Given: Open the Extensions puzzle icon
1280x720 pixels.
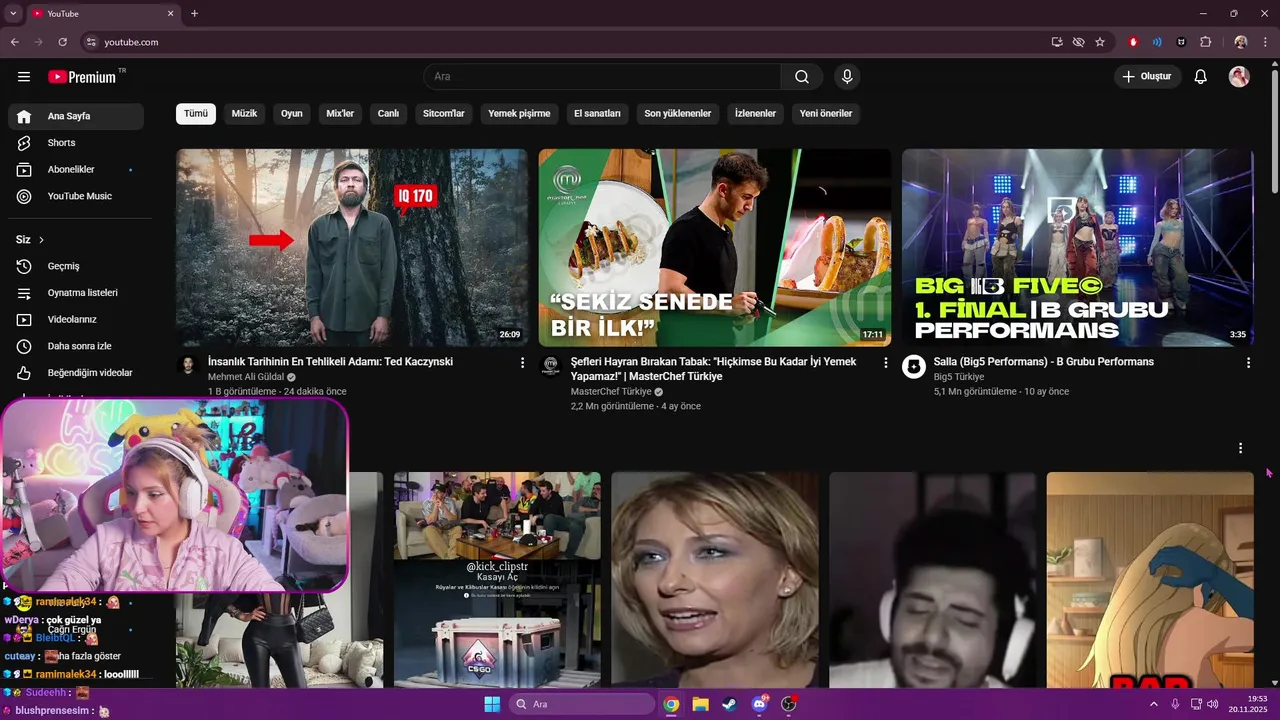Looking at the screenshot, I should point(1205,42).
